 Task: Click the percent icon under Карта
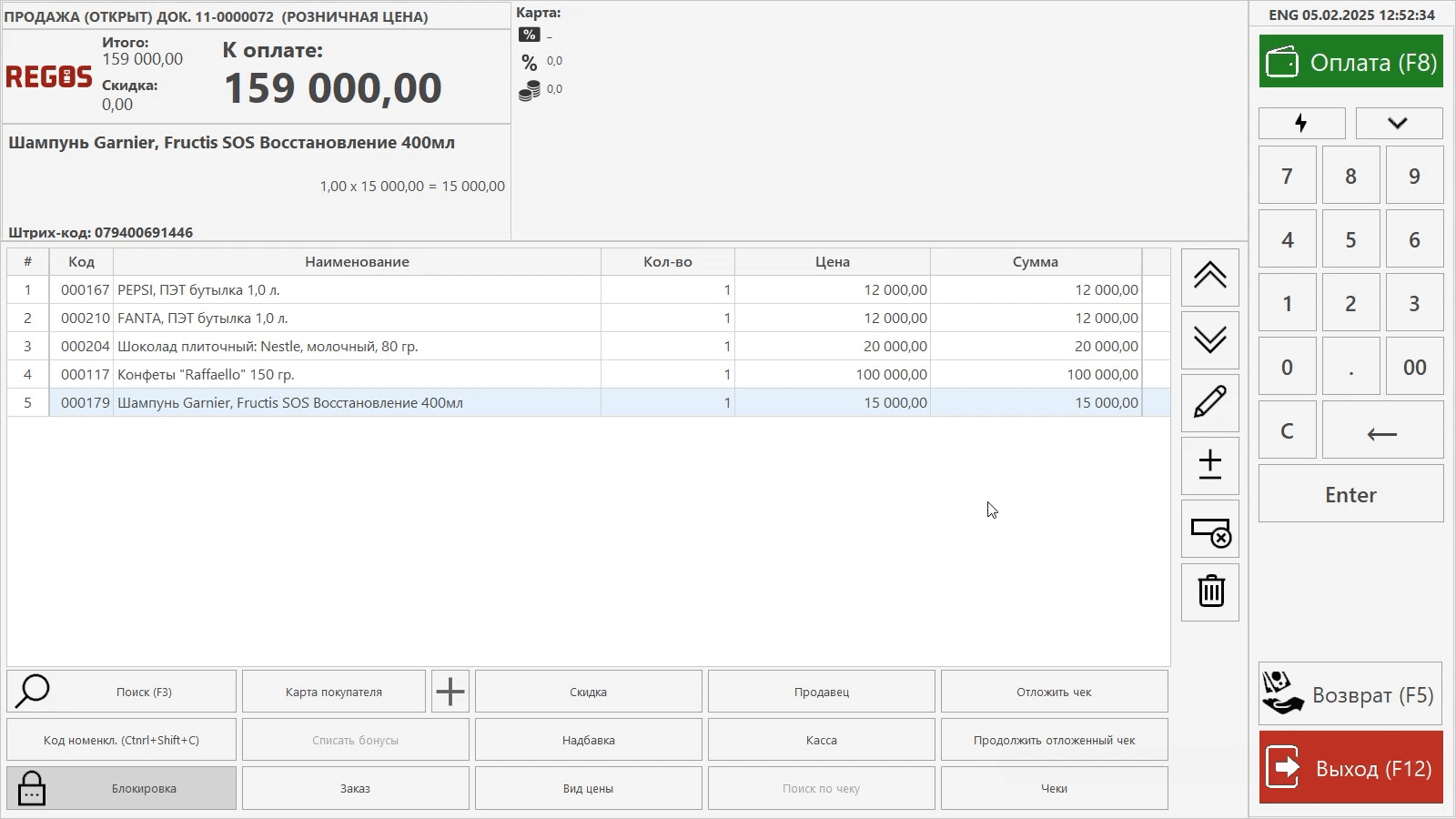tap(530, 62)
